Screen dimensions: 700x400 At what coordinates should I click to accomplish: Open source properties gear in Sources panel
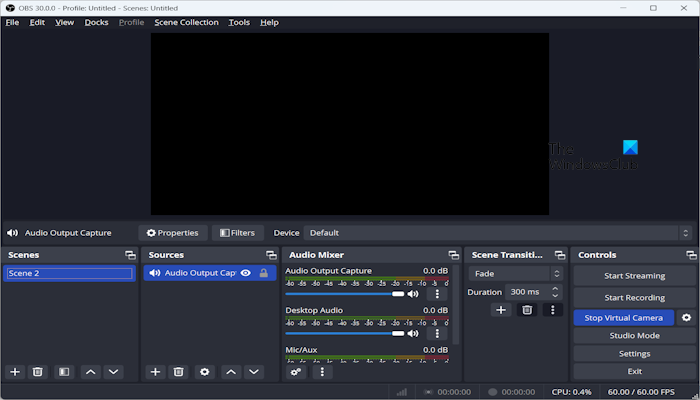205,371
